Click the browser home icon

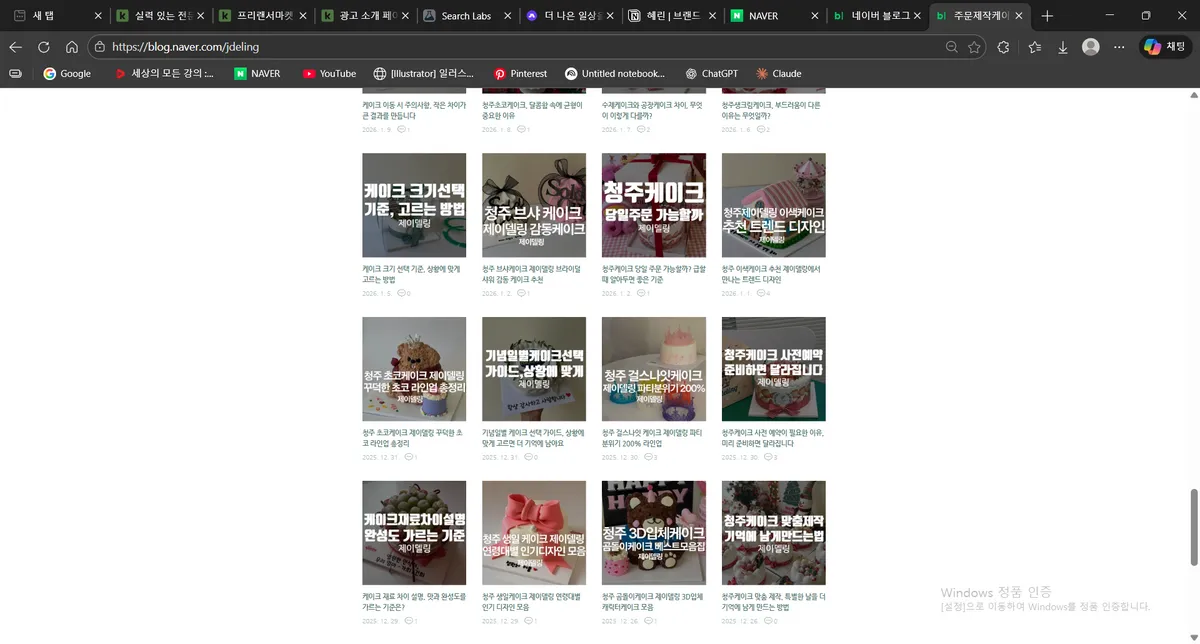[70, 46]
